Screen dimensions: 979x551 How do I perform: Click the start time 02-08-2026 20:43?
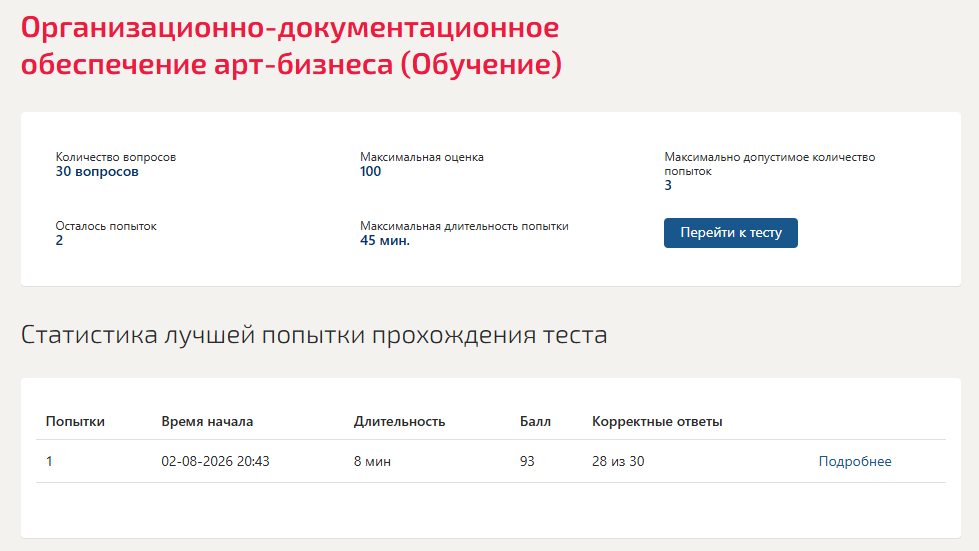tap(215, 461)
